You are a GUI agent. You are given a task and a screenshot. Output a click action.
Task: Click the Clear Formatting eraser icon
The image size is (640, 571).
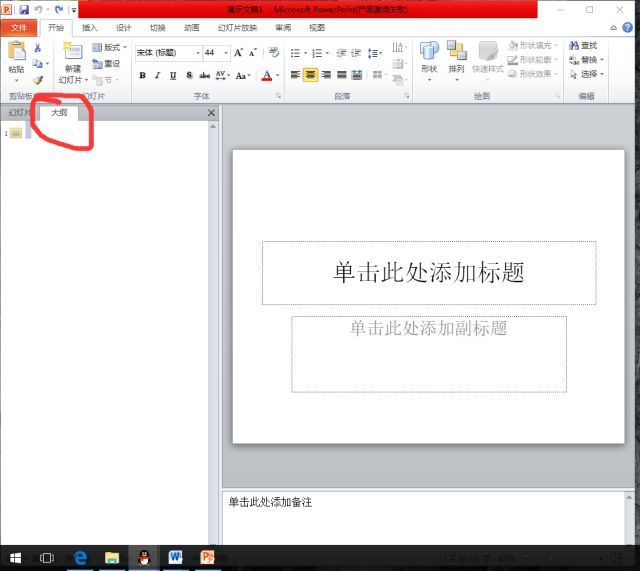274,52
